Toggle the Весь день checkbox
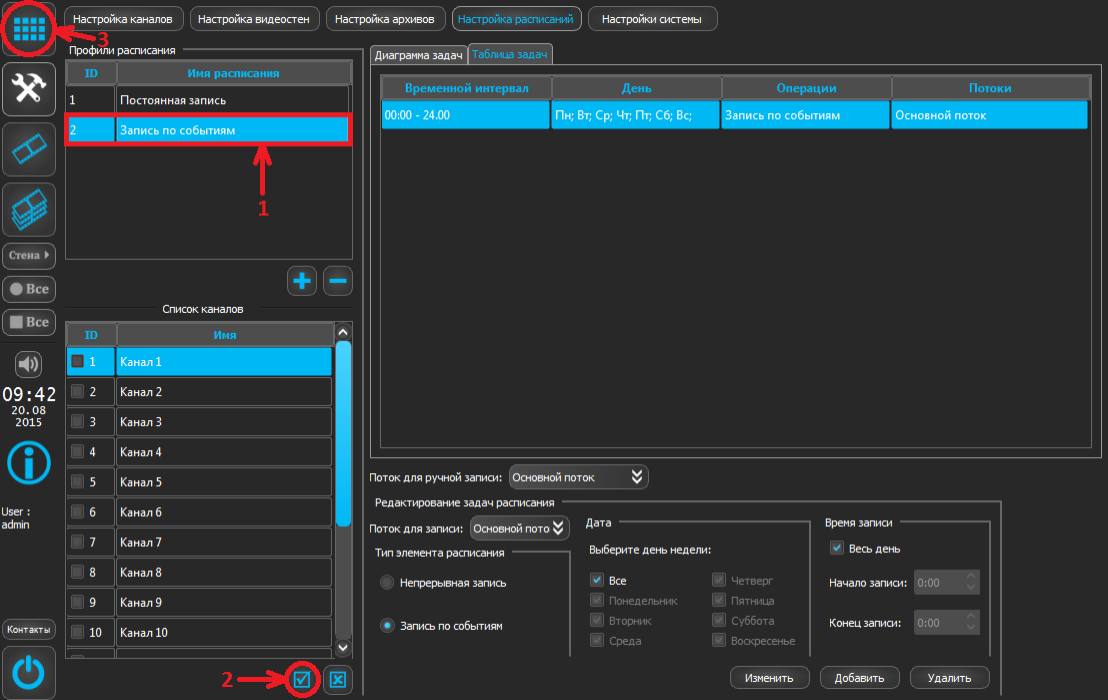 837,548
